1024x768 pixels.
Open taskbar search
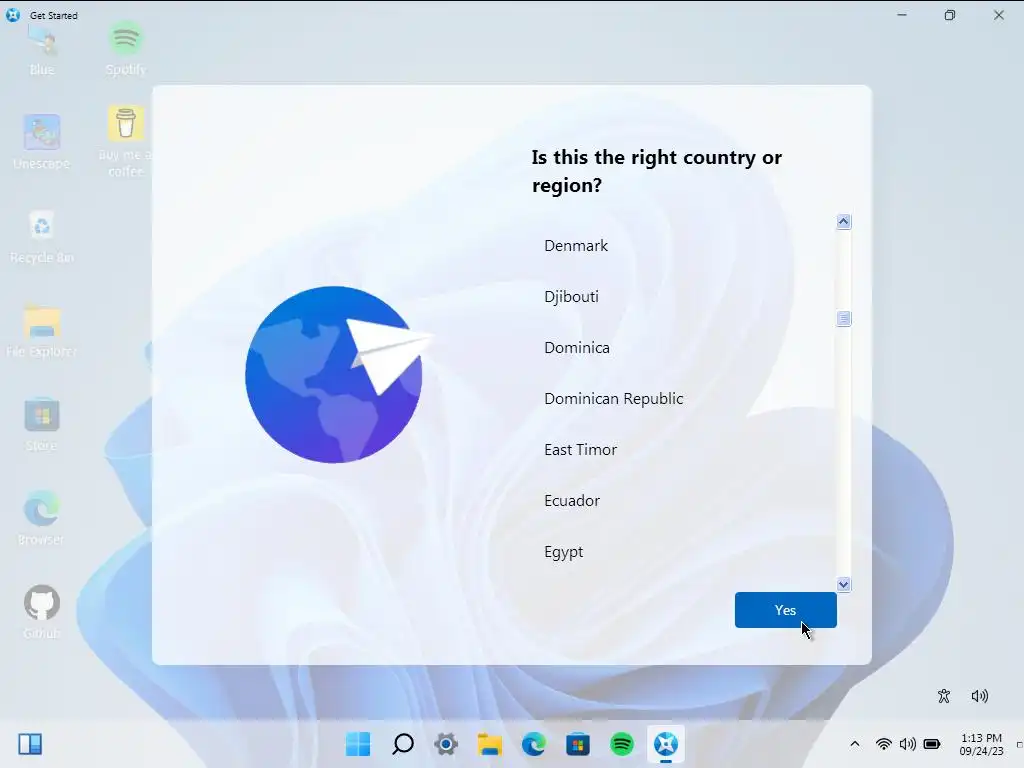403,744
